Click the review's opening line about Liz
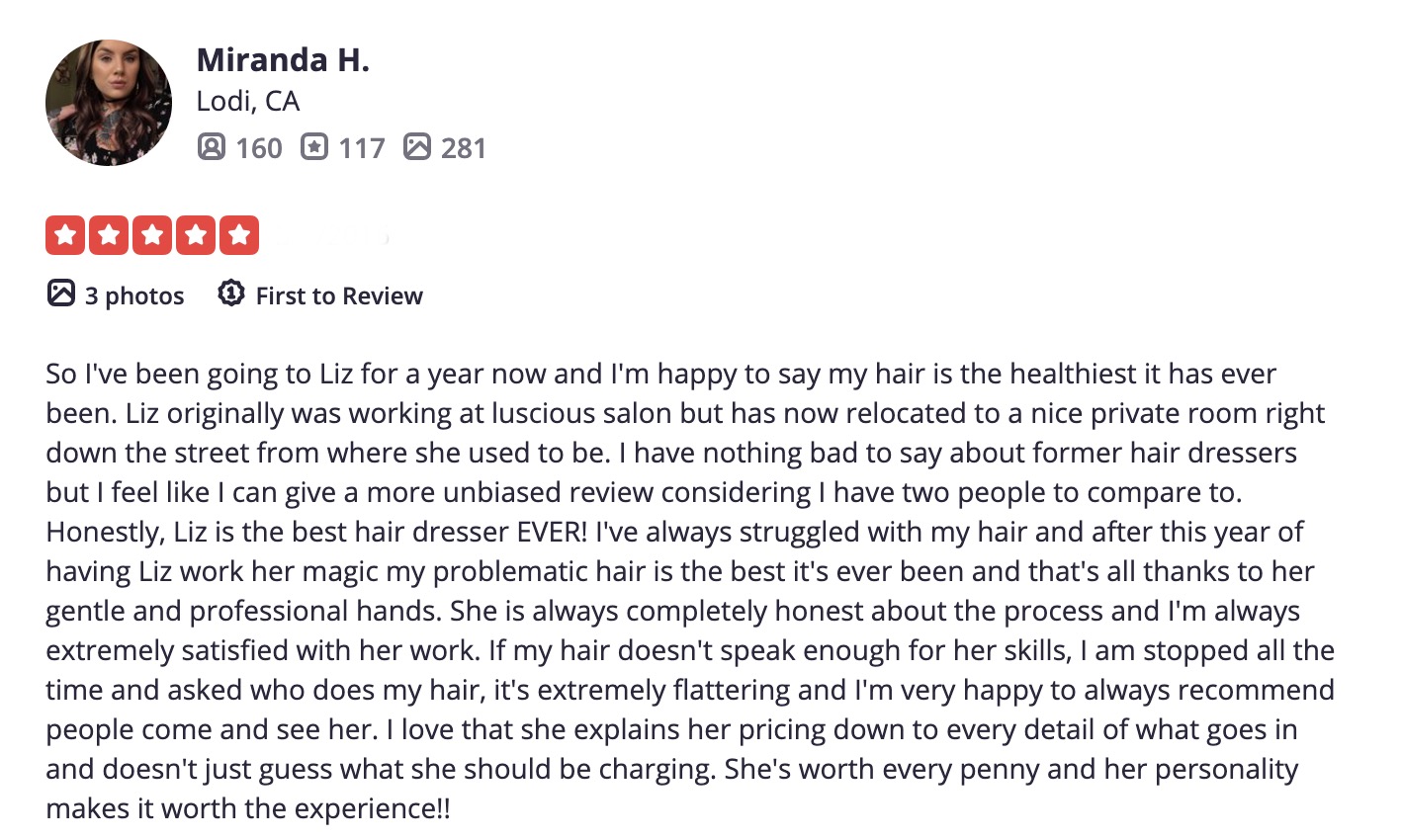This screenshot has height=840, width=1402. (660, 374)
